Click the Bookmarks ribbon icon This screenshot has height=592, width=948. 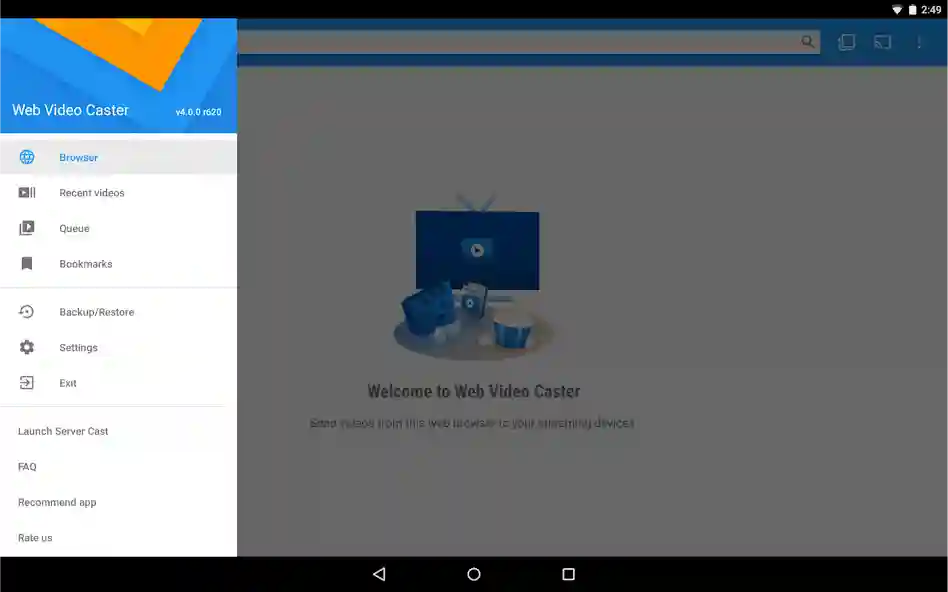tap(27, 264)
